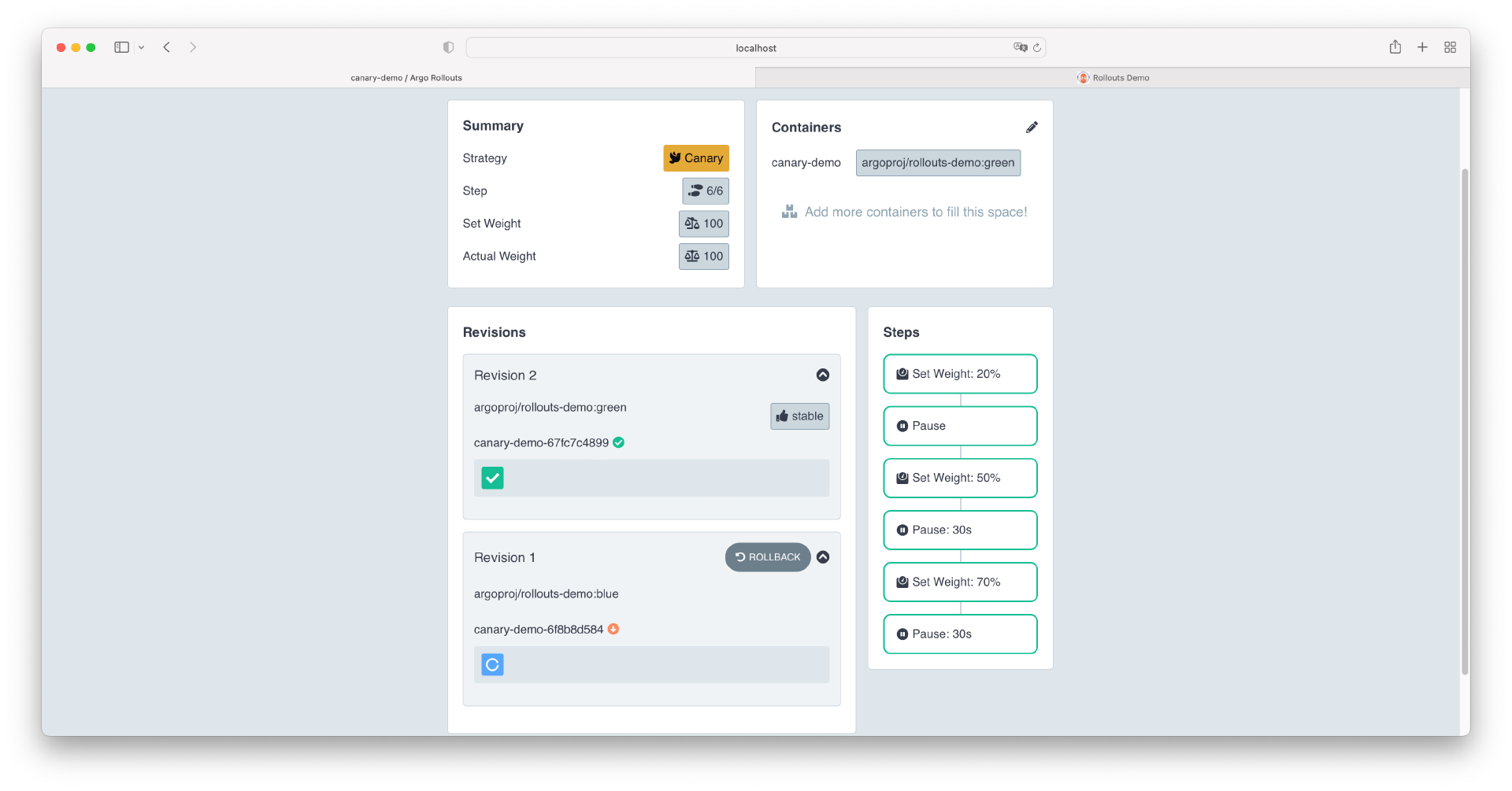Click the Containers heading

[806, 128]
